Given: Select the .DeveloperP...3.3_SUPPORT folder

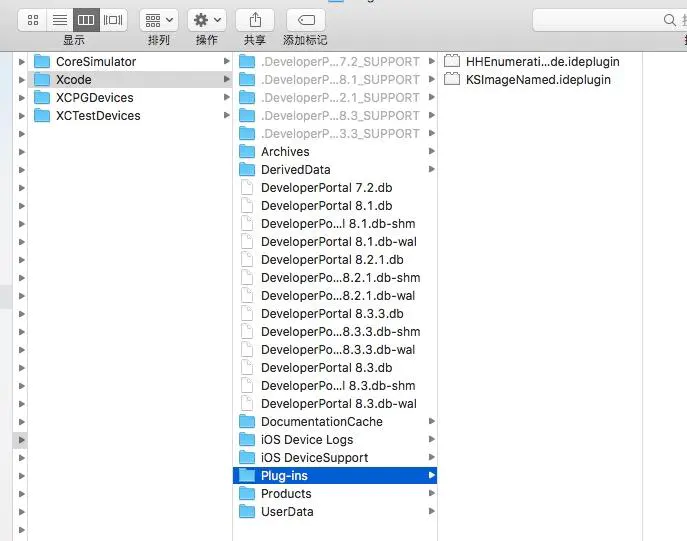Looking at the screenshot, I should point(335,134).
